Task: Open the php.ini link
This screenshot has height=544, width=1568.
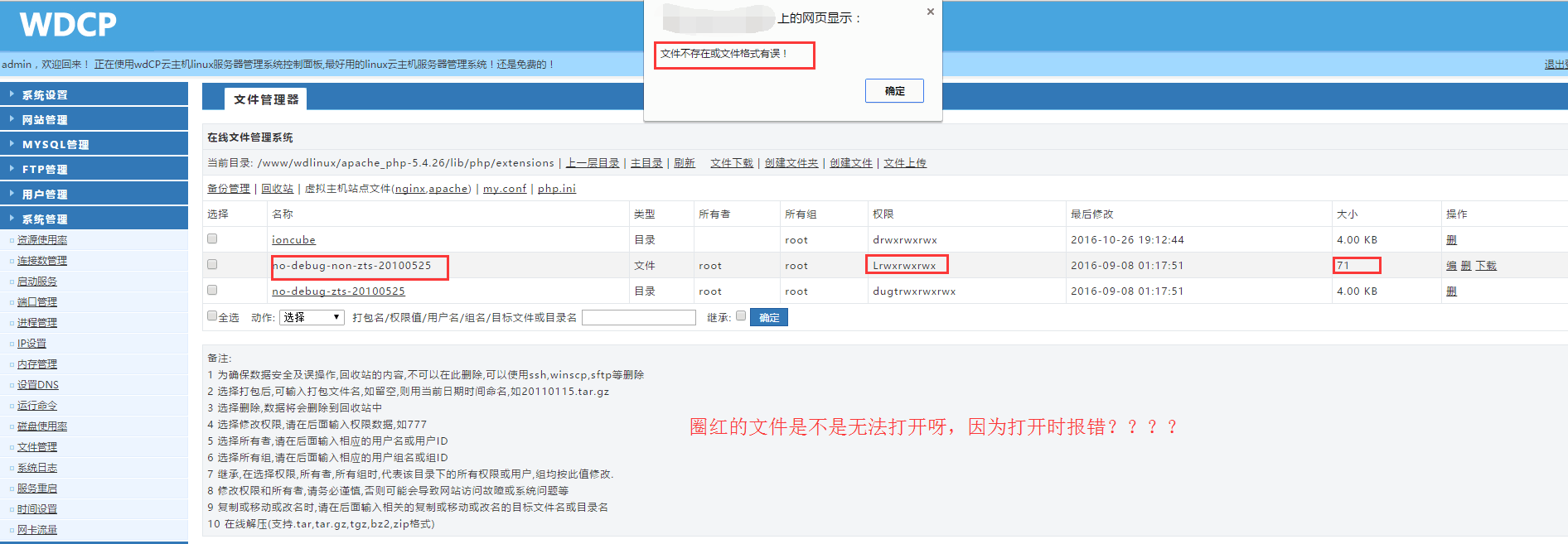Action: click(x=556, y=189)
